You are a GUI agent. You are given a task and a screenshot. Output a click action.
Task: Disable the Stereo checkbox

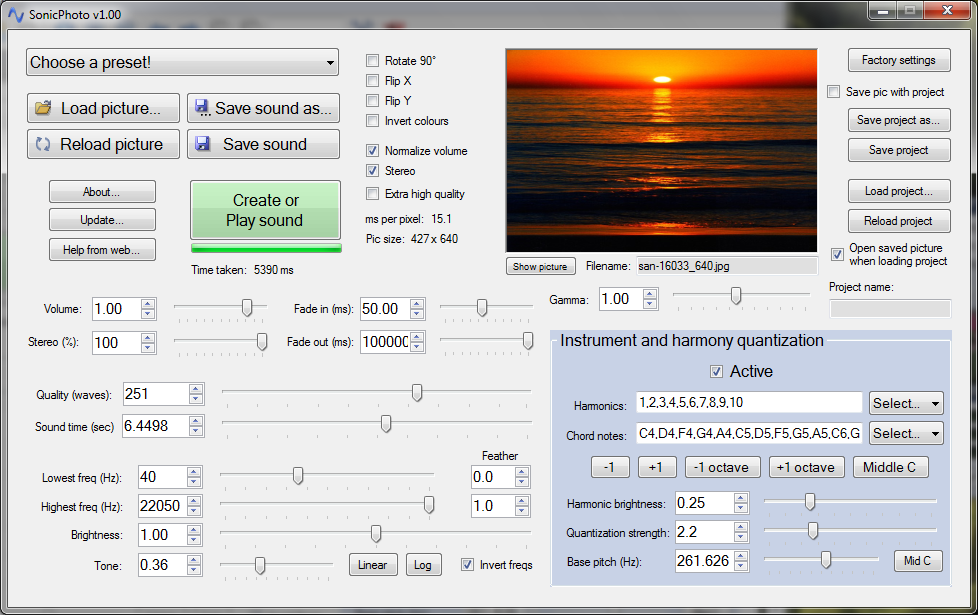(x=373, y=171)
